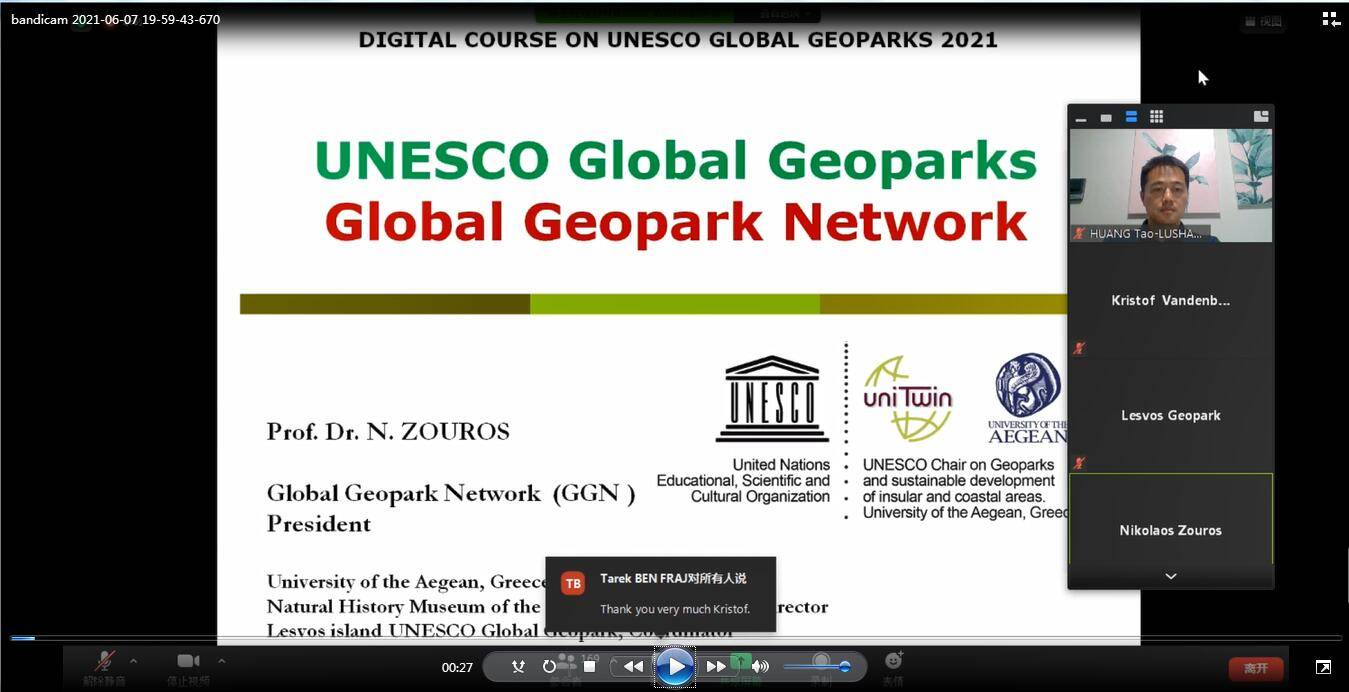
Task: Exit full screen via top-right icon
Action: pyautogui.click(x=1331, y=19)
